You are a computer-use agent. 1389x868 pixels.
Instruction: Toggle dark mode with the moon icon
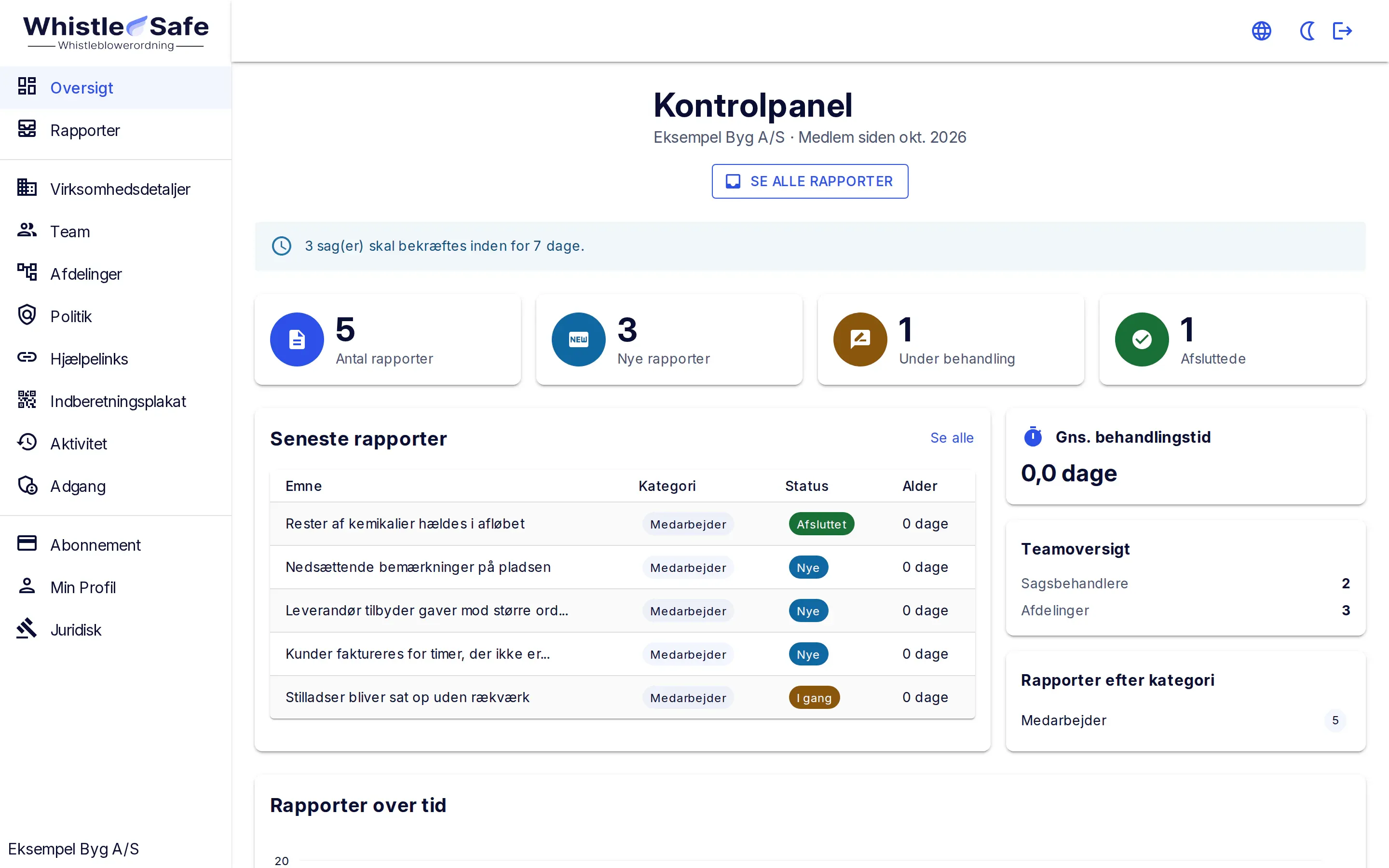1307,31
